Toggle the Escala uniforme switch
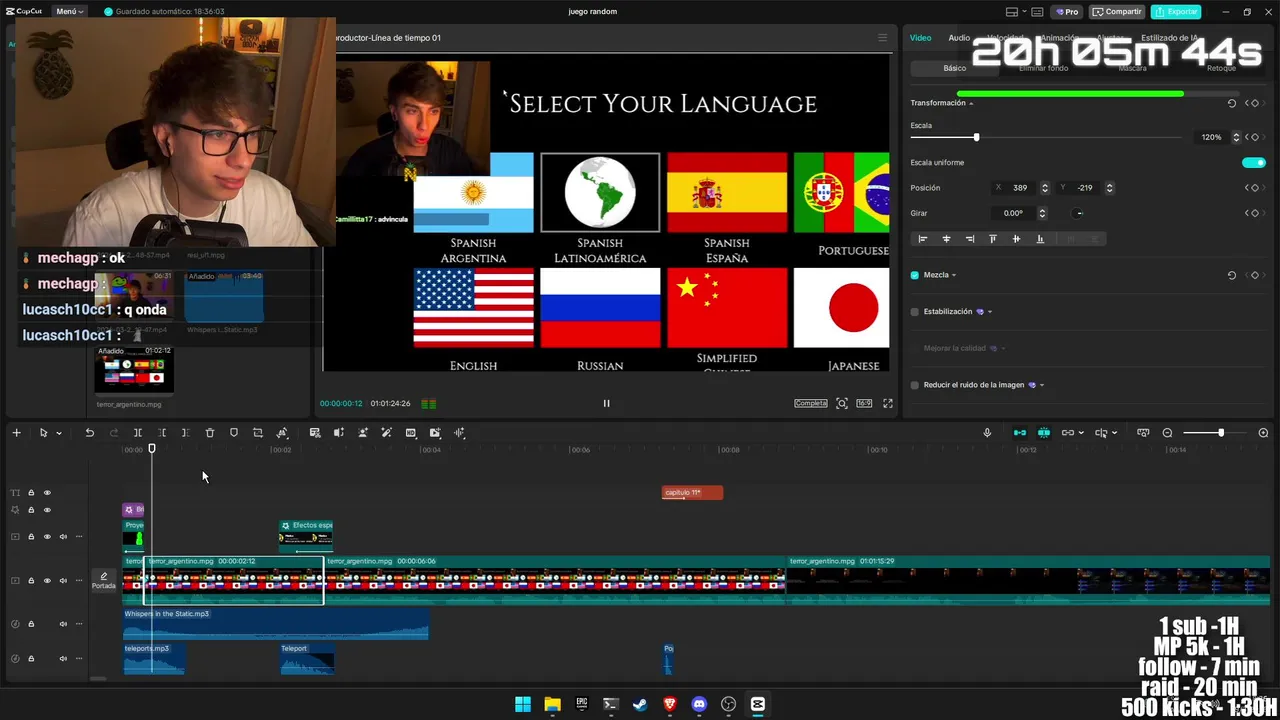 tap(1253, 162)
